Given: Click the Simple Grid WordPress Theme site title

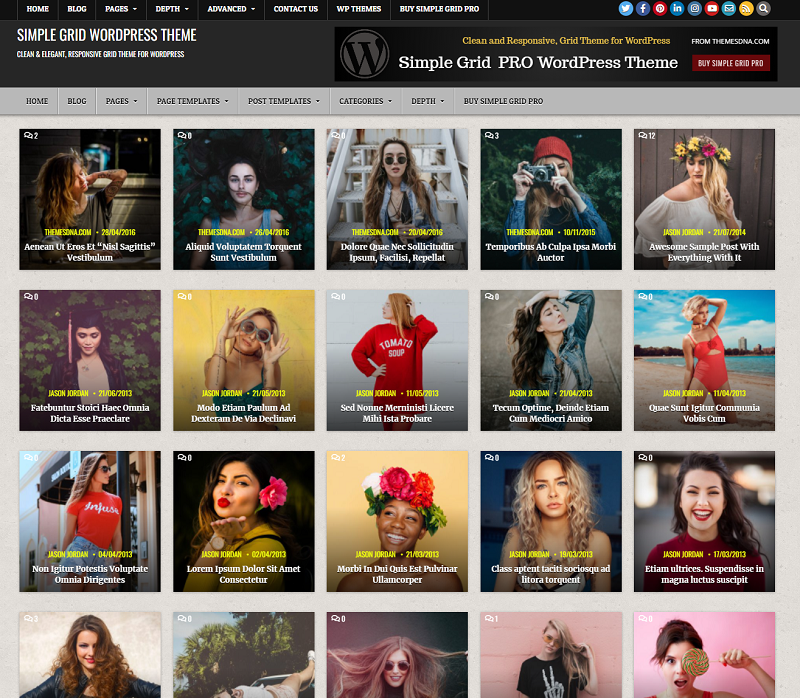Looking at the screenshot, I should click(107, 35).
